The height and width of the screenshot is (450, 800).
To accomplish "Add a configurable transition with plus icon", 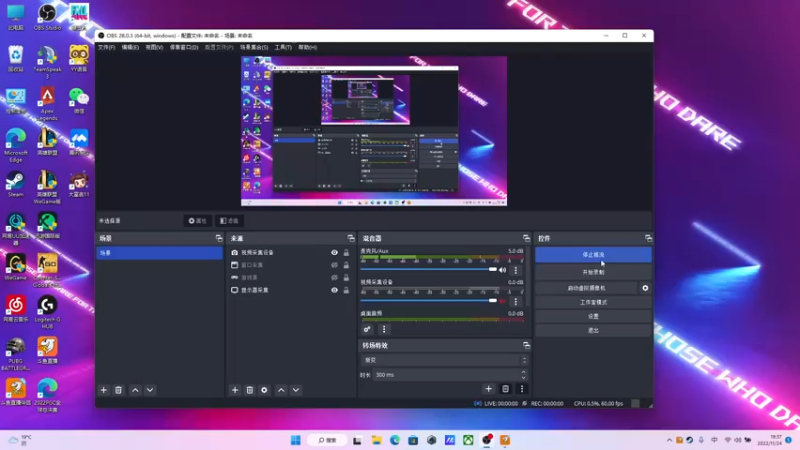I will pos(488,389).
